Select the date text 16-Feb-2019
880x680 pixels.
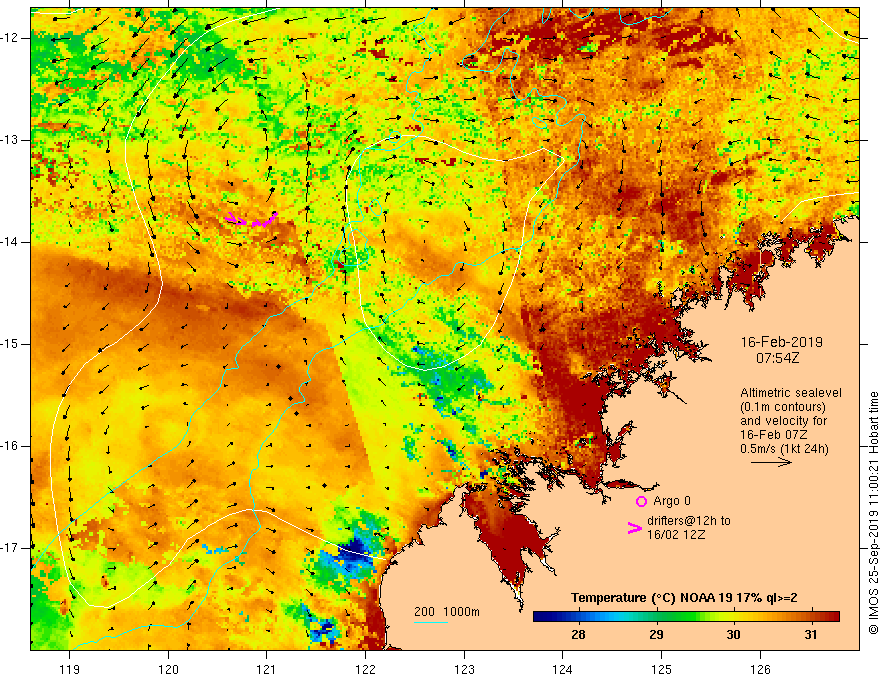coord(781,342)
